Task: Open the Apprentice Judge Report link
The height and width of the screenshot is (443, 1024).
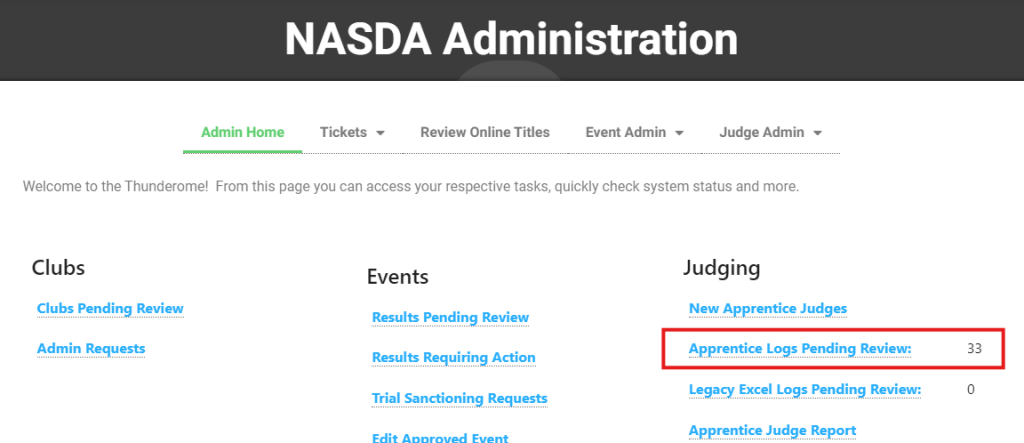Action: pos(772,430)
